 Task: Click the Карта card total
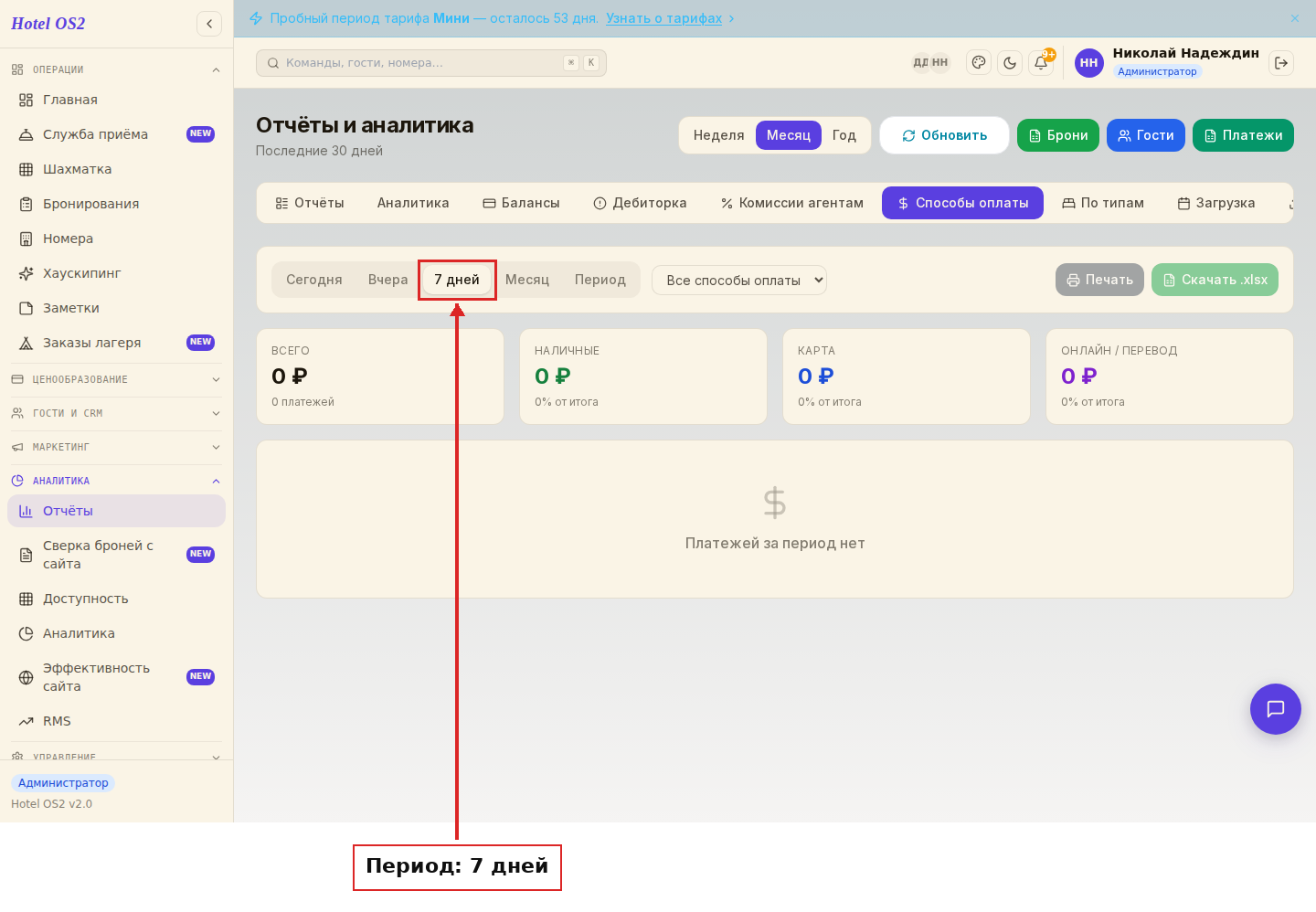[907, 376]
